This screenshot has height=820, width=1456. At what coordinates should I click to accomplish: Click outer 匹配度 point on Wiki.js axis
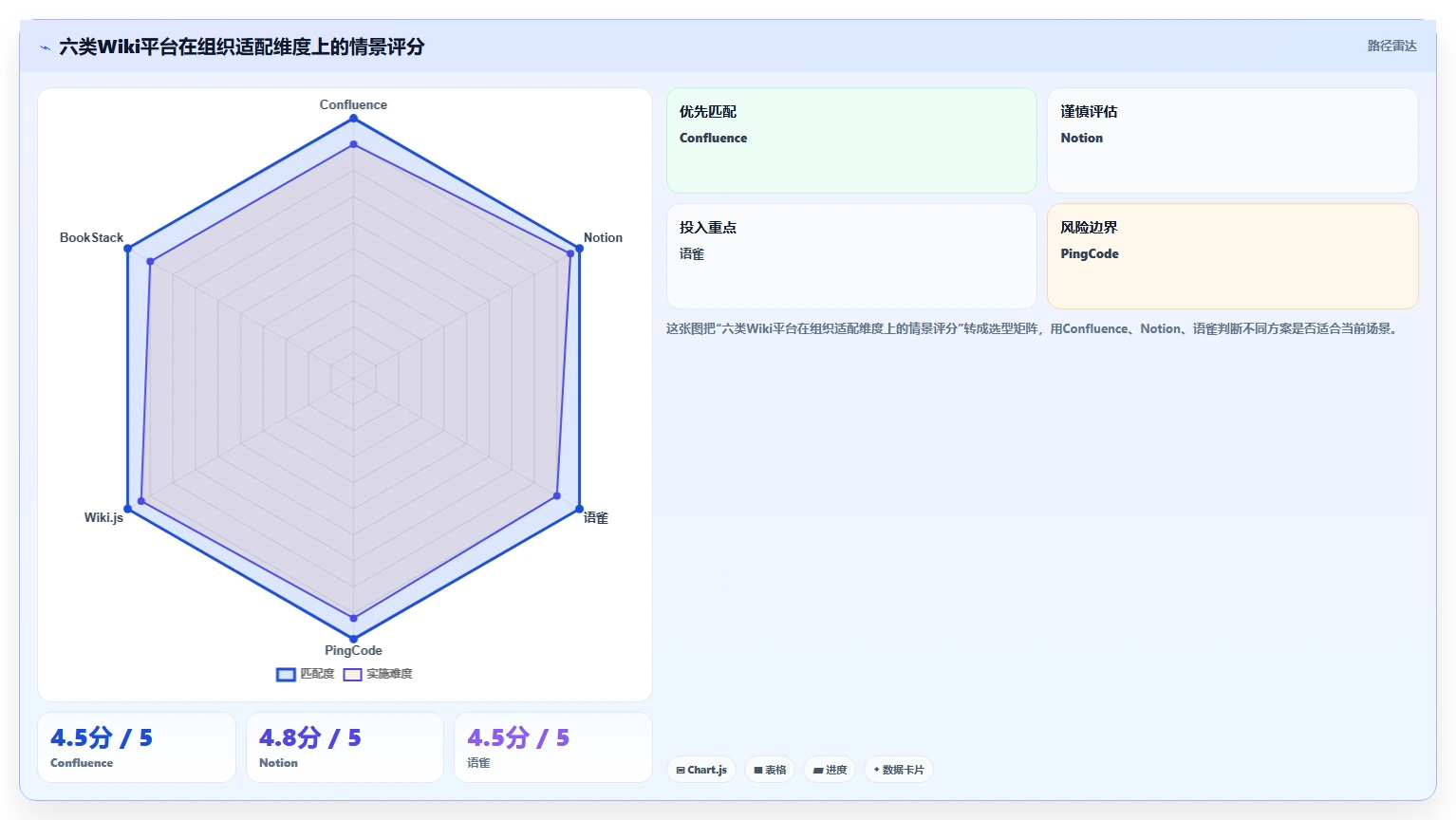coord(127,510)
